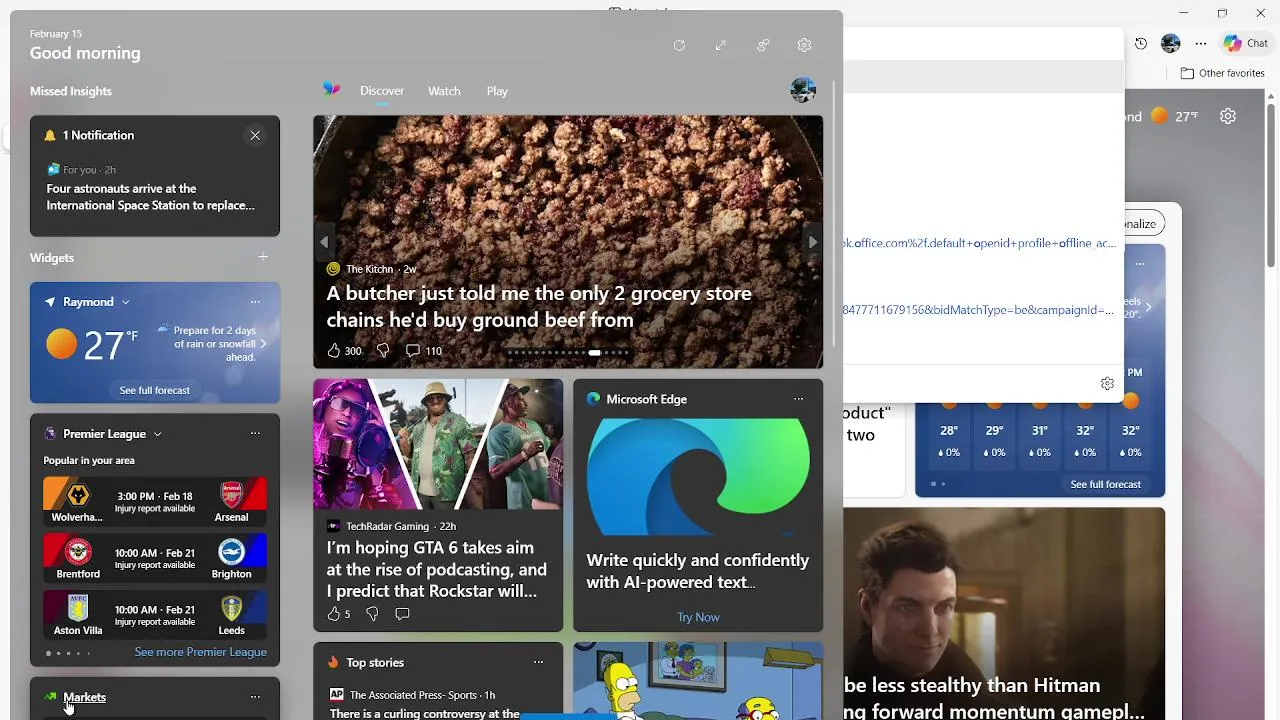Open Copilot Chat in Edge toolbar
Image resolution: width=1280 pixels, height=720 pixels.
(1245, 43)
